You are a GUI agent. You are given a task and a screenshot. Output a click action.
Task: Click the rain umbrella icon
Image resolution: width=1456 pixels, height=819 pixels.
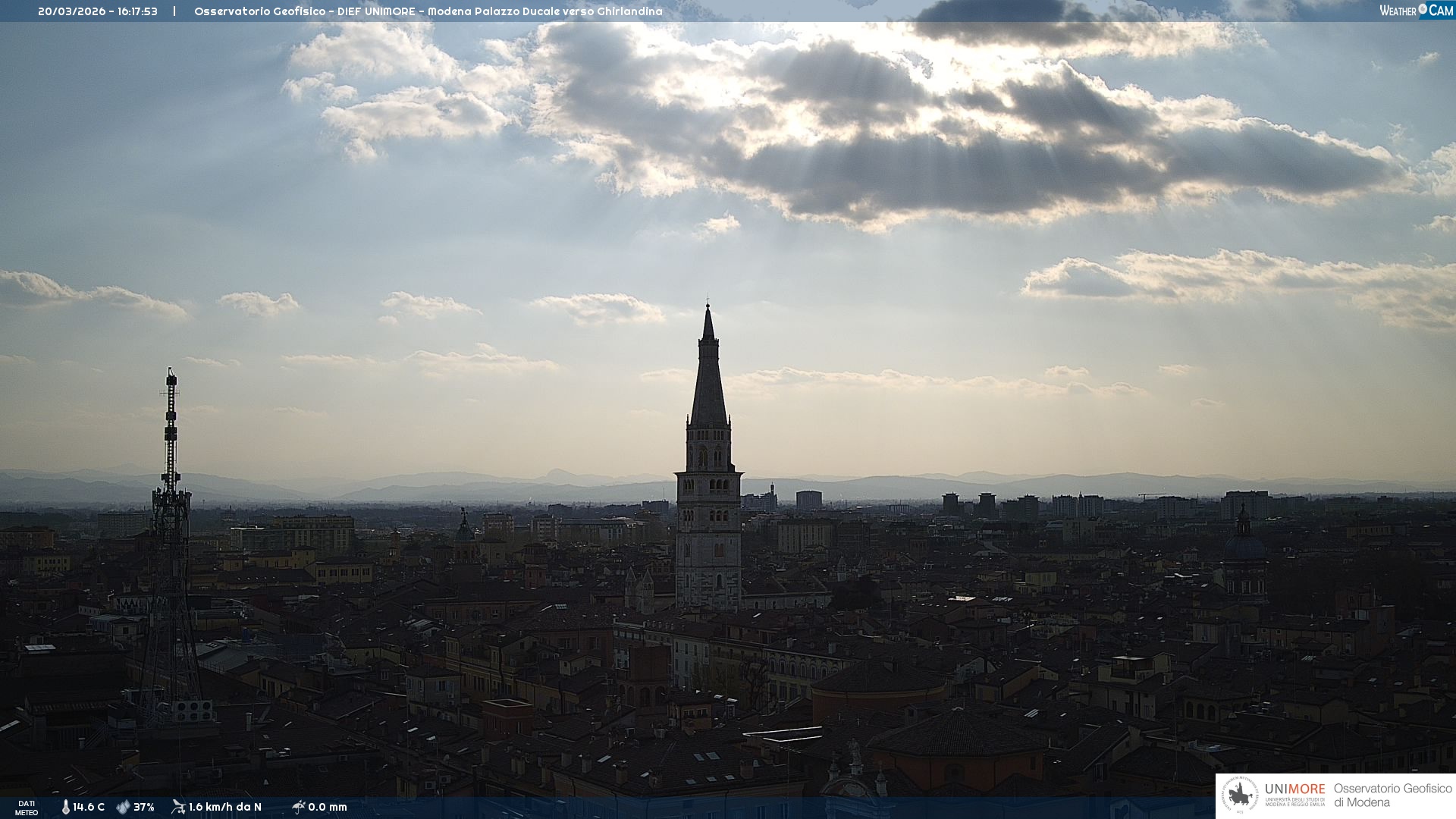(298, 807)
